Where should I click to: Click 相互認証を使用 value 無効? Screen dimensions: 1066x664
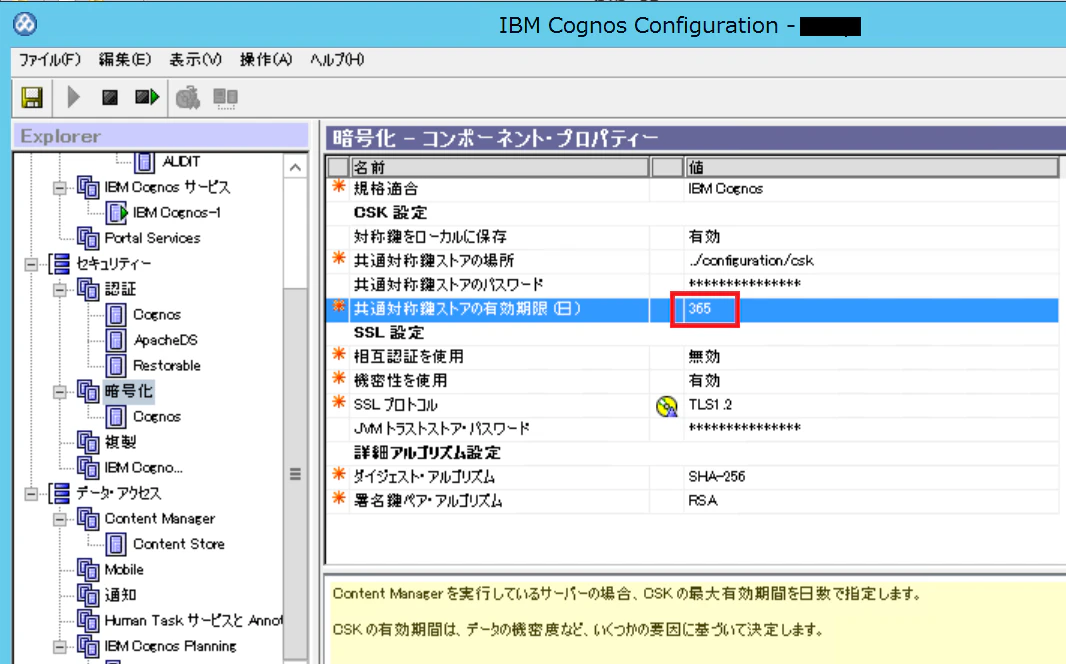pos(704,357)
